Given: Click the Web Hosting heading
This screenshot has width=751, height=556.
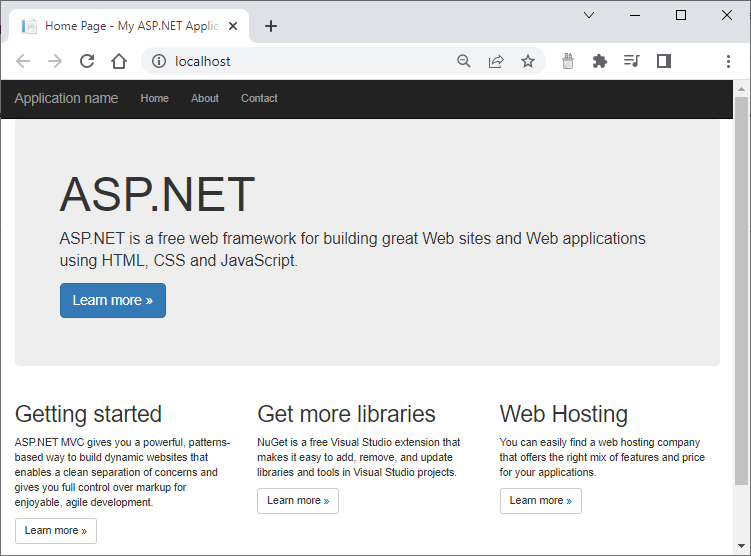Looking at the screenshot, I should coord(564,414).
